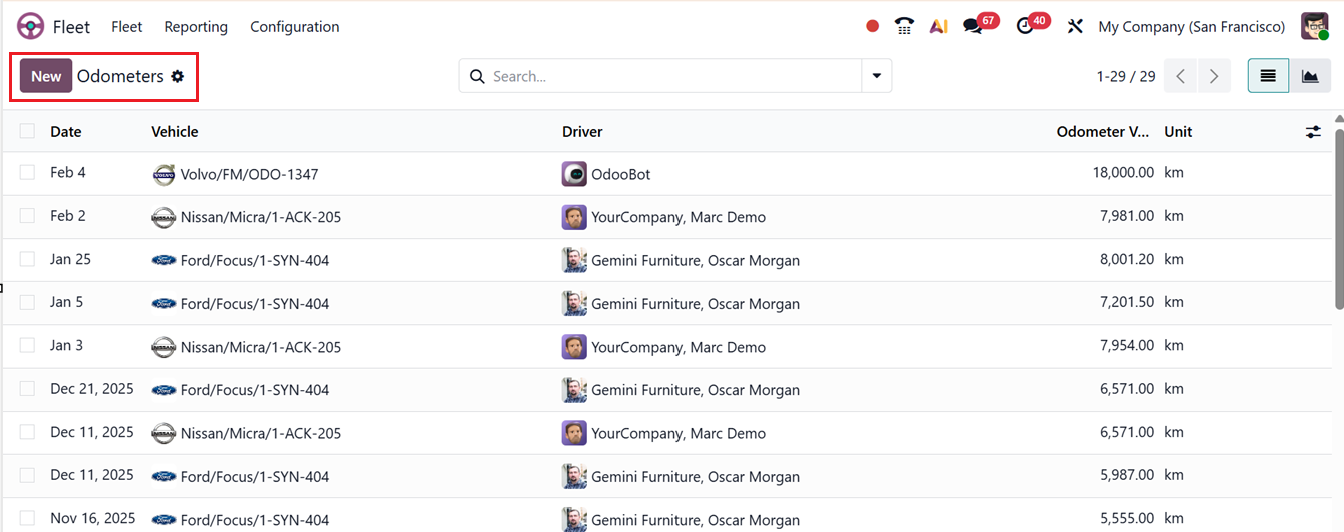Viewport: 1344px width, 532px height.
Task: Click the New button
Action: (46, 76)
